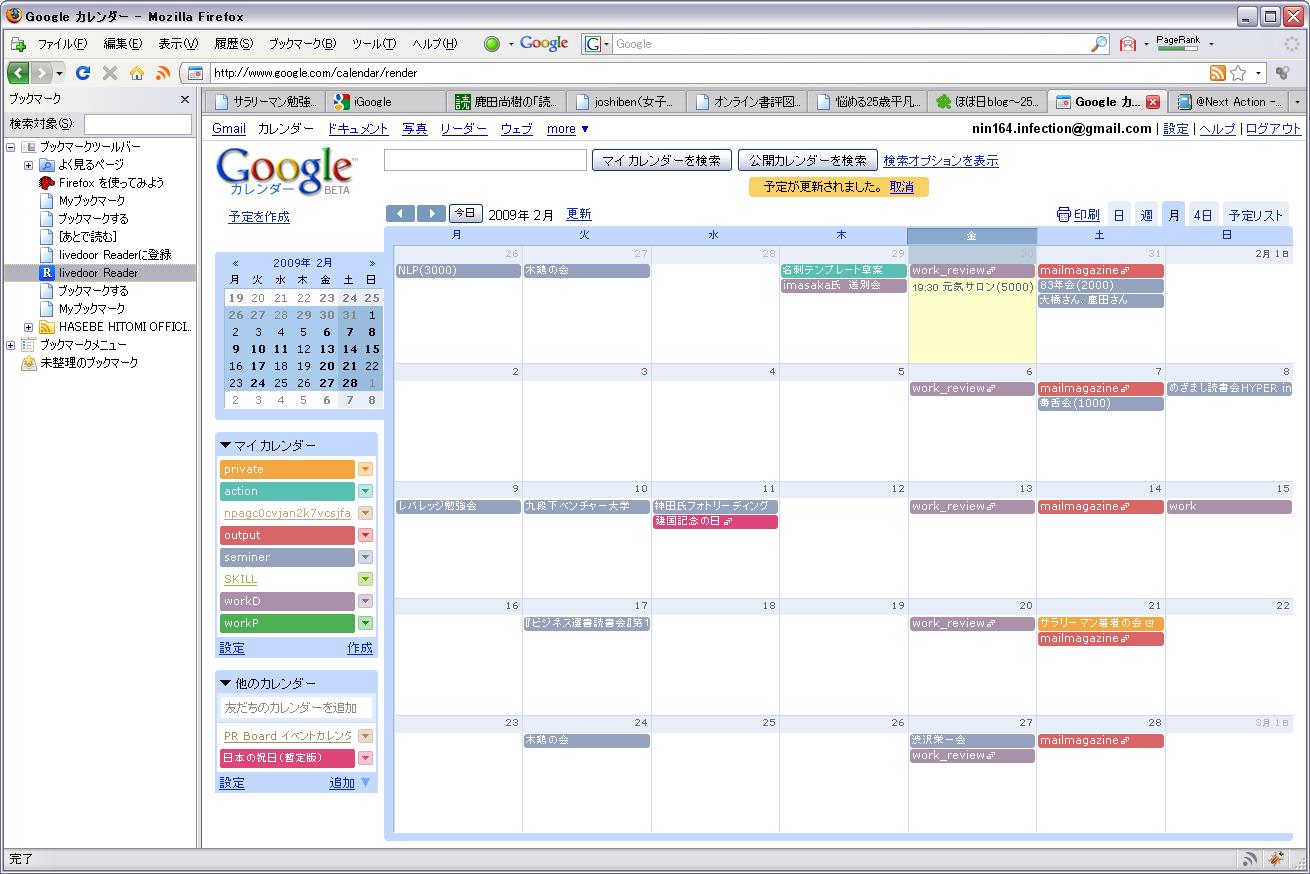Open the more ▼ Google services dropdown
Screen dimensions: 1310x874
pyautogui.click(x=567, y=129)
